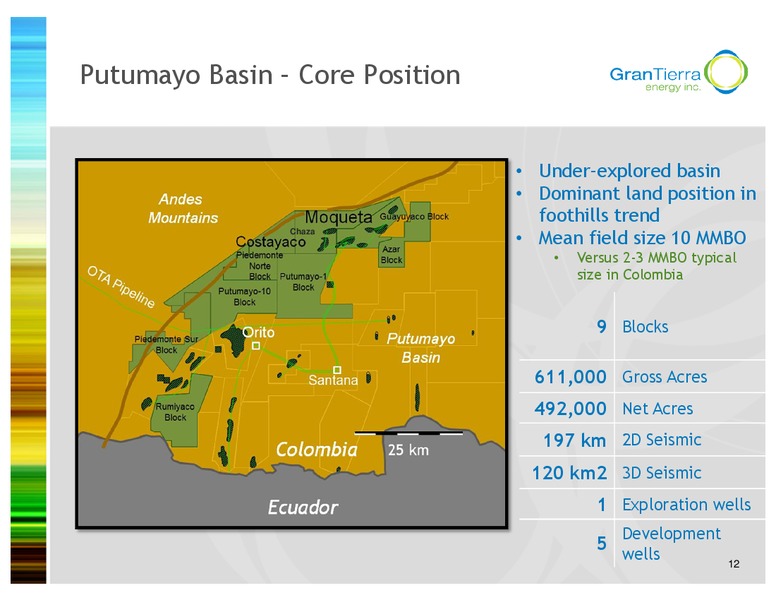Select the 'Azar Block' label
The height and width of the screenshot is (600, 776).
[391, 254]
